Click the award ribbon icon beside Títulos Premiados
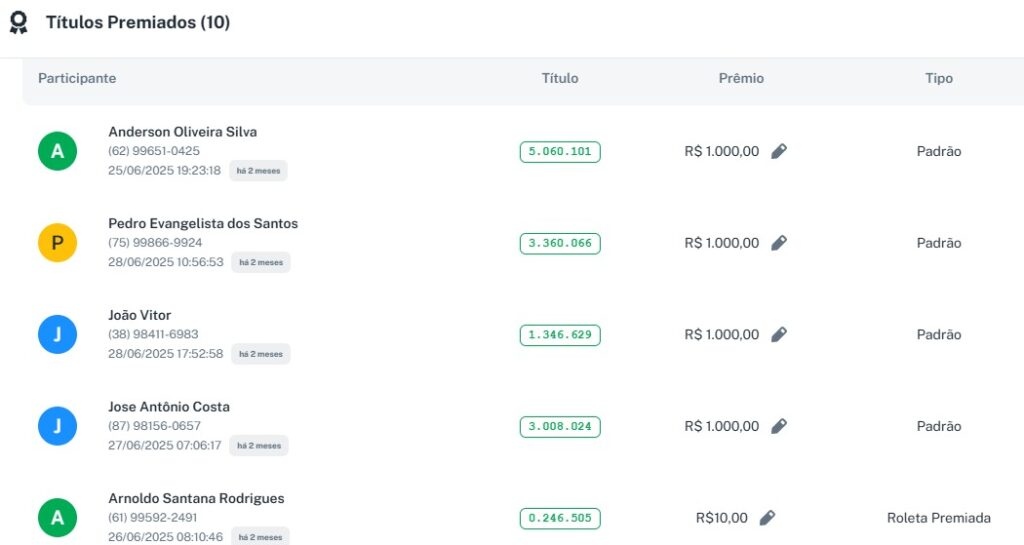1024x545 pixels. click(18, 22)
